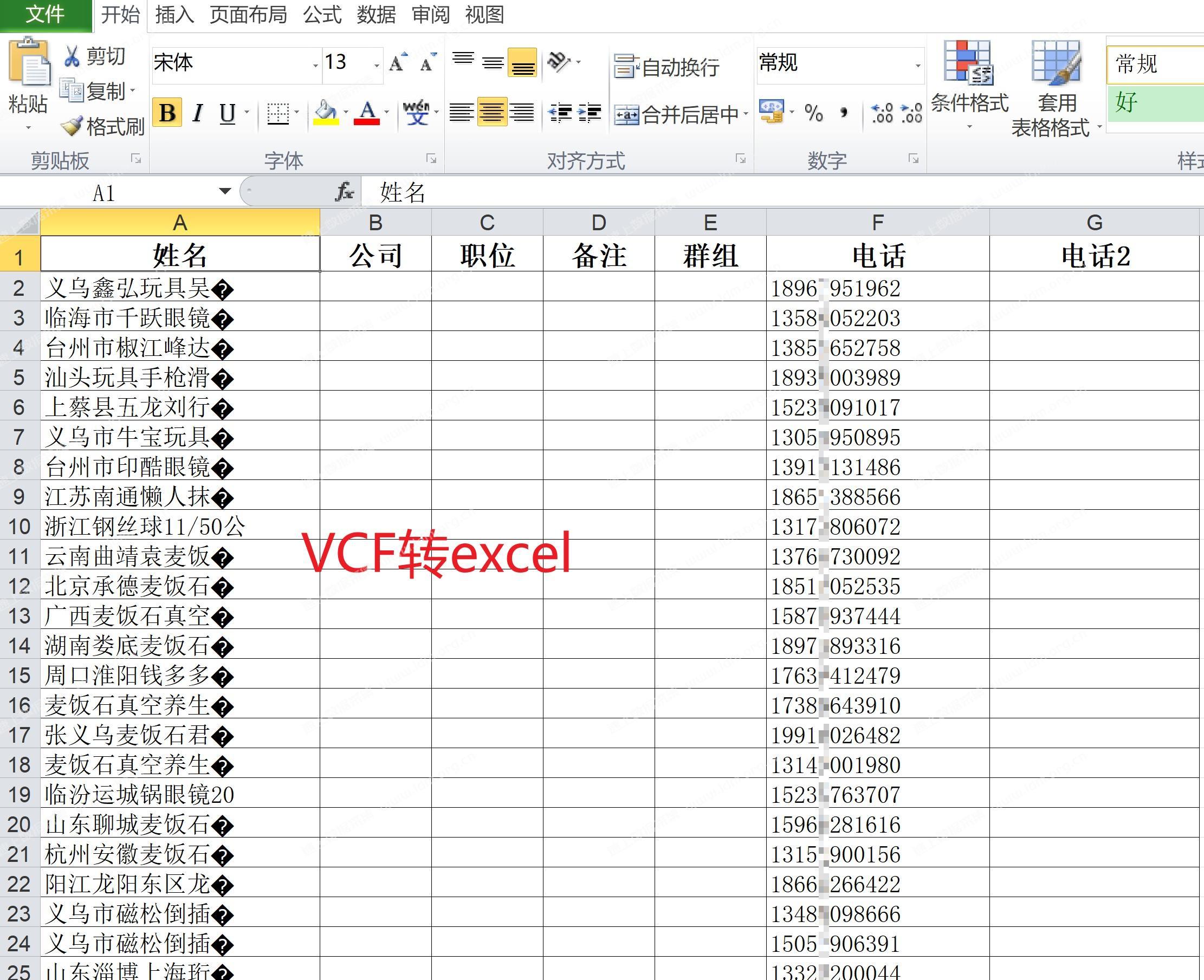Open font color dropdown arrow

(387, 113)
